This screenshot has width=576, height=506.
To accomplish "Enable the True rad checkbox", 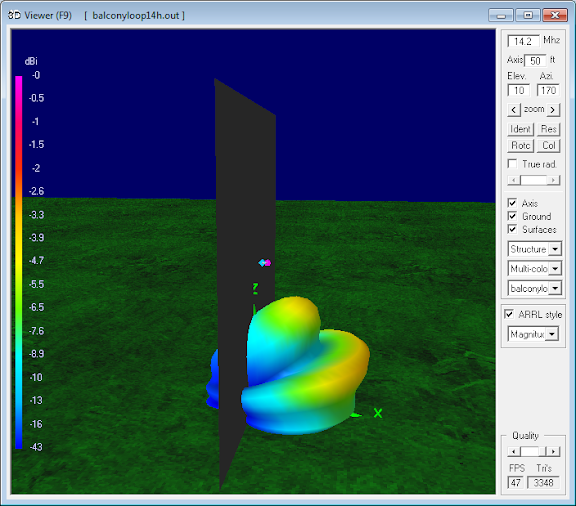I will (x=512, y=164).
